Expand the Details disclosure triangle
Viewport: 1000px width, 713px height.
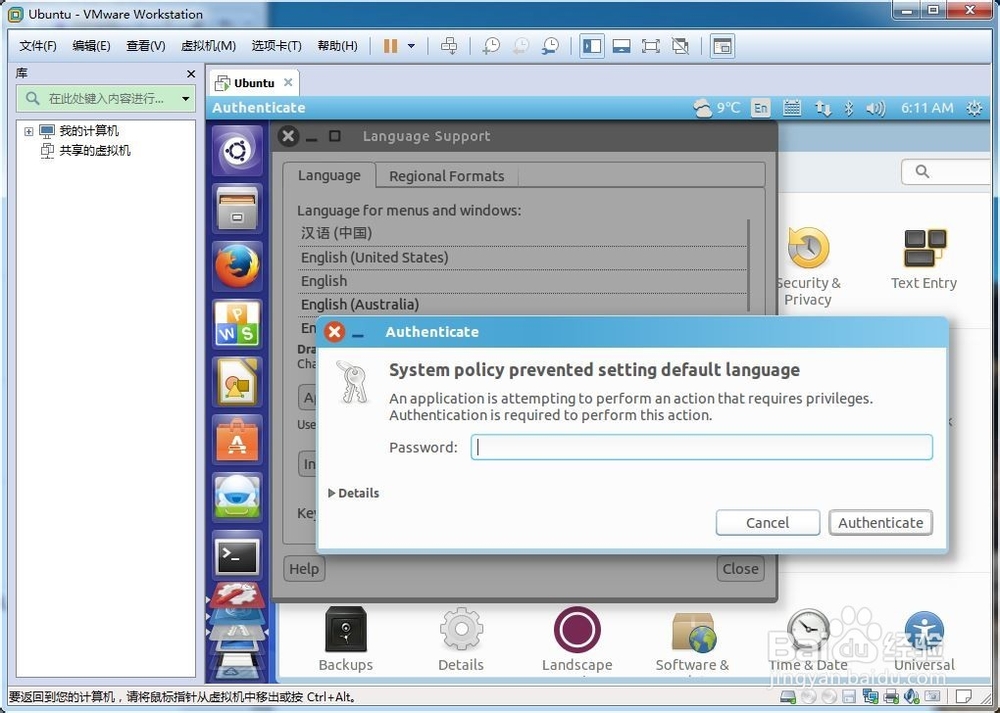(332, 493)
